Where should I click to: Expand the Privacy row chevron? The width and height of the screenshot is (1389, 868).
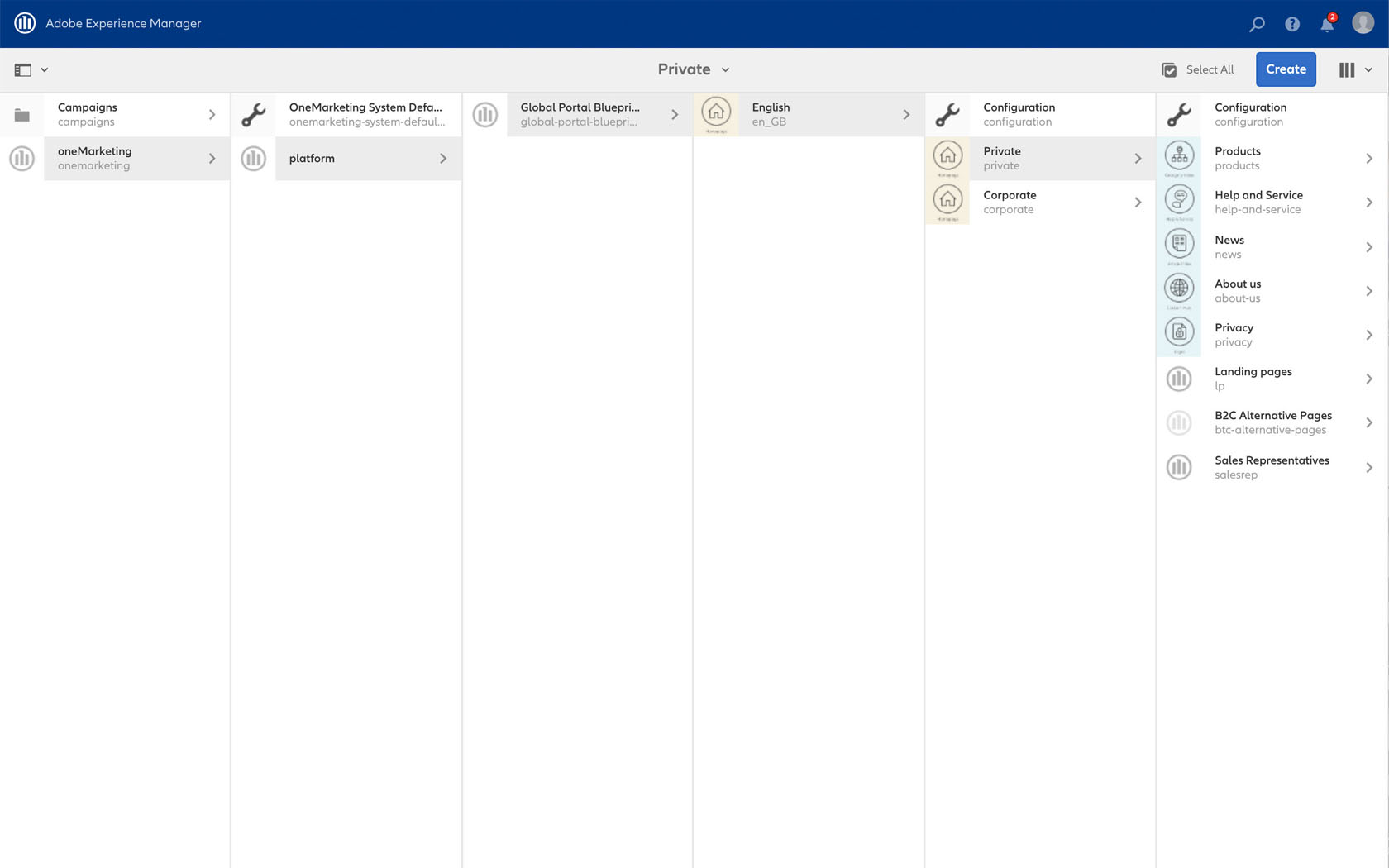(1369, 335)
